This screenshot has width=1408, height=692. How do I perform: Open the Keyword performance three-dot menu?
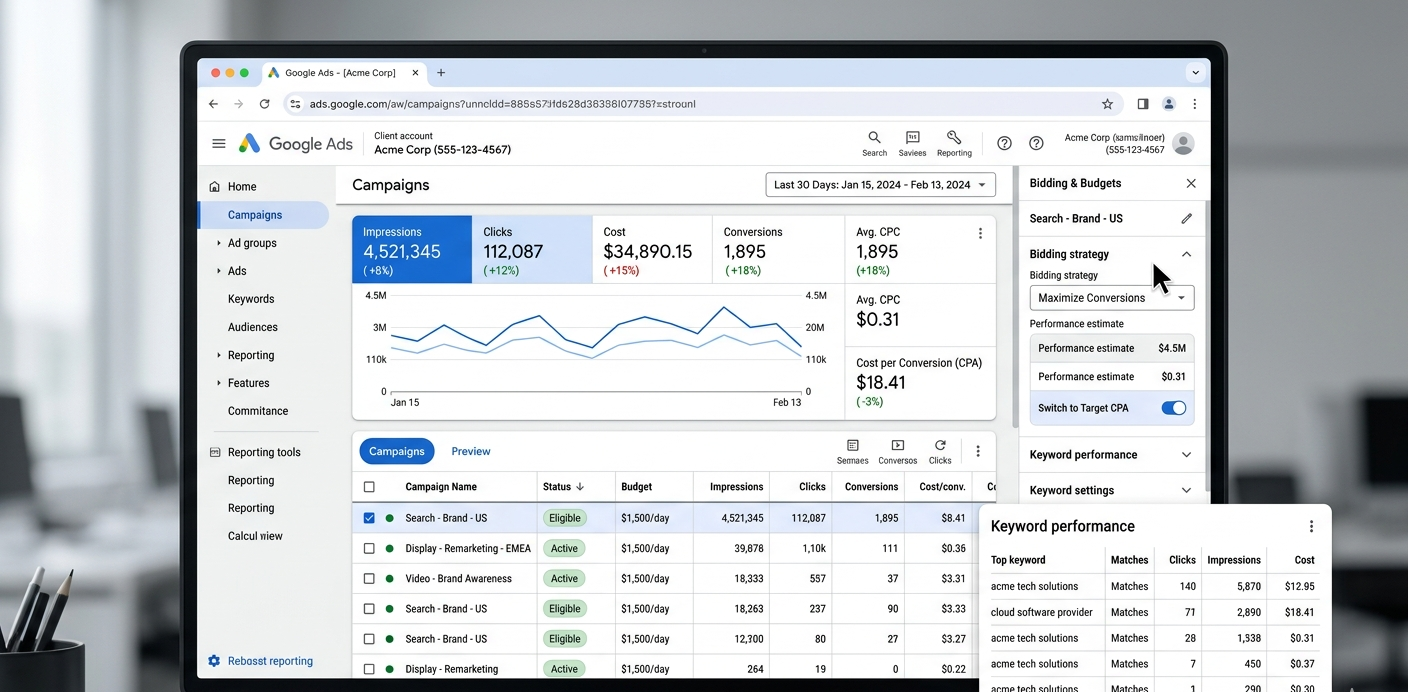click(x=1311, y=526)
